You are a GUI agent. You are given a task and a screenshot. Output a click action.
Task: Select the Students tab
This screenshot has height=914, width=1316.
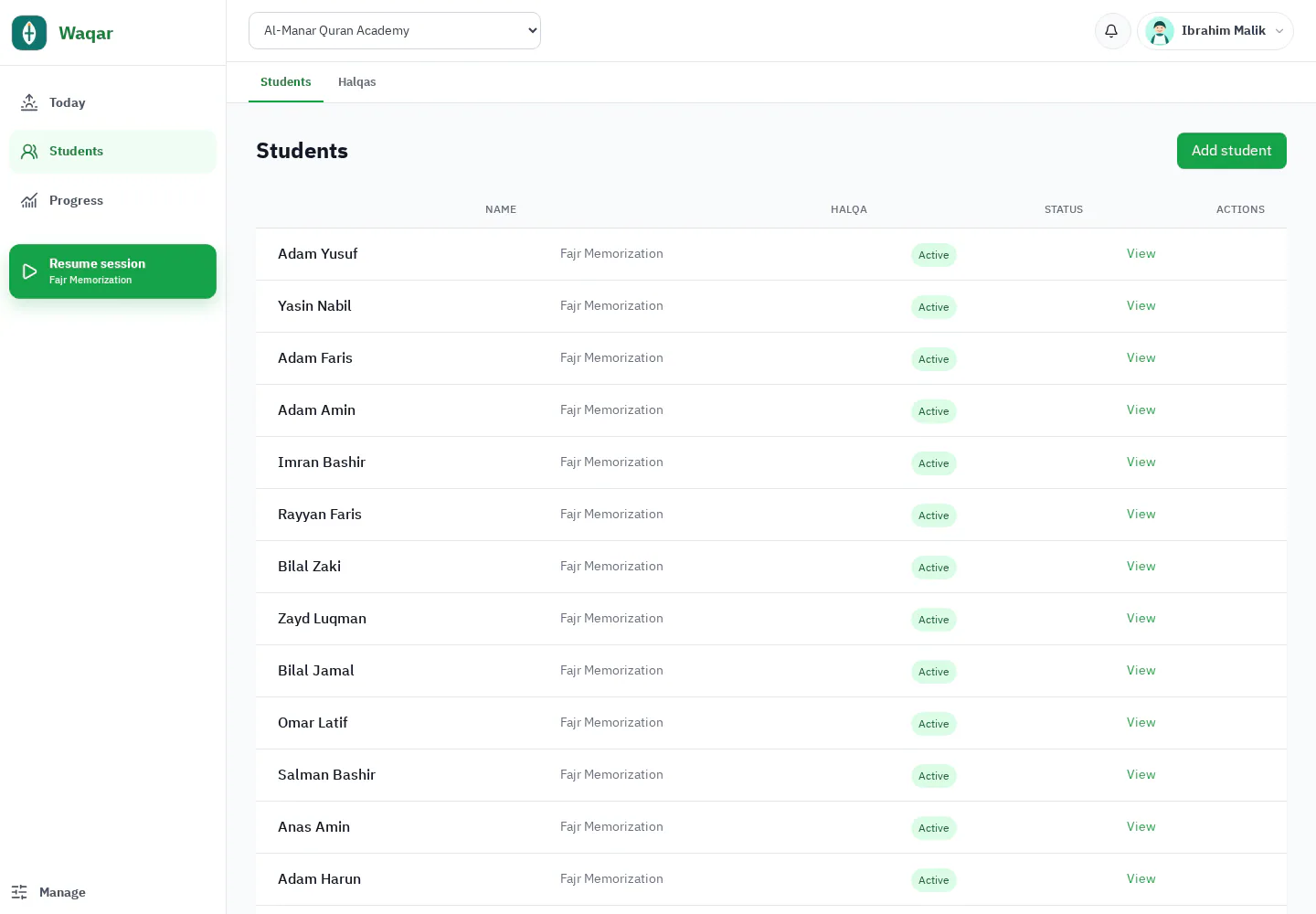point(286,82)
